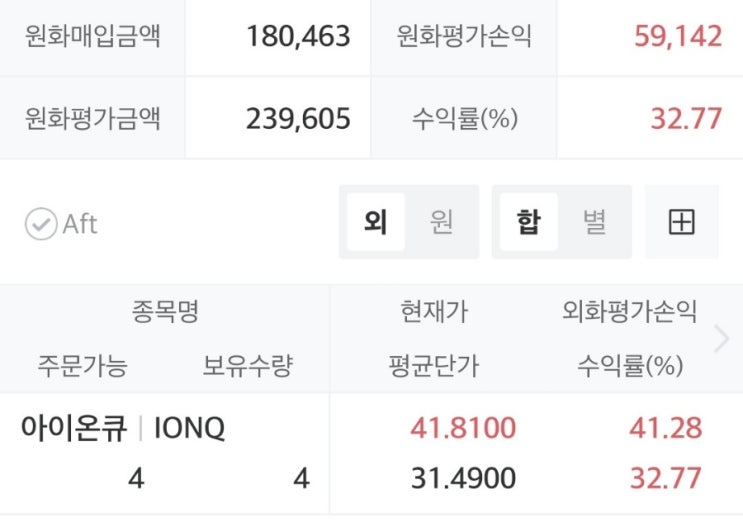Click the 평균단가 column header
The image size is (743, 527).
433,366
